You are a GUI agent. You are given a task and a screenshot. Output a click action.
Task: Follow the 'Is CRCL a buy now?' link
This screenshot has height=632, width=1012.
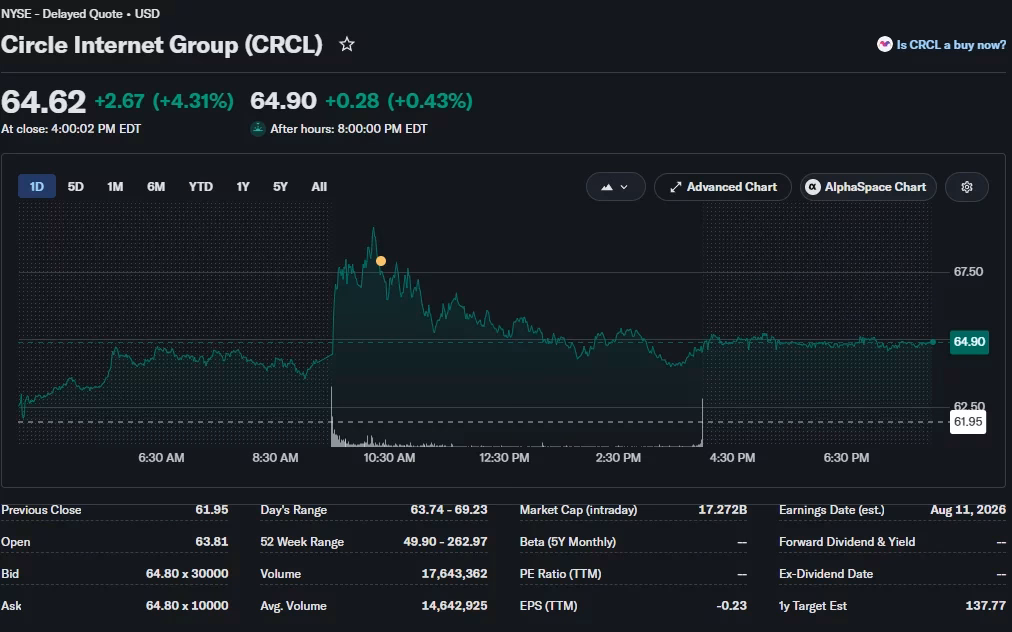coord(951,45)
